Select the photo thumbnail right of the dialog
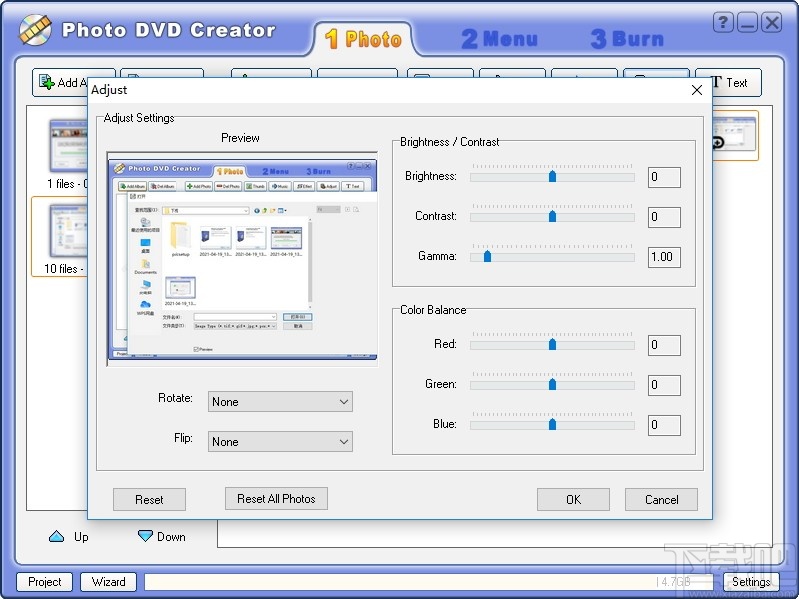The image size is (799, 599). click(x=734, y=135)
